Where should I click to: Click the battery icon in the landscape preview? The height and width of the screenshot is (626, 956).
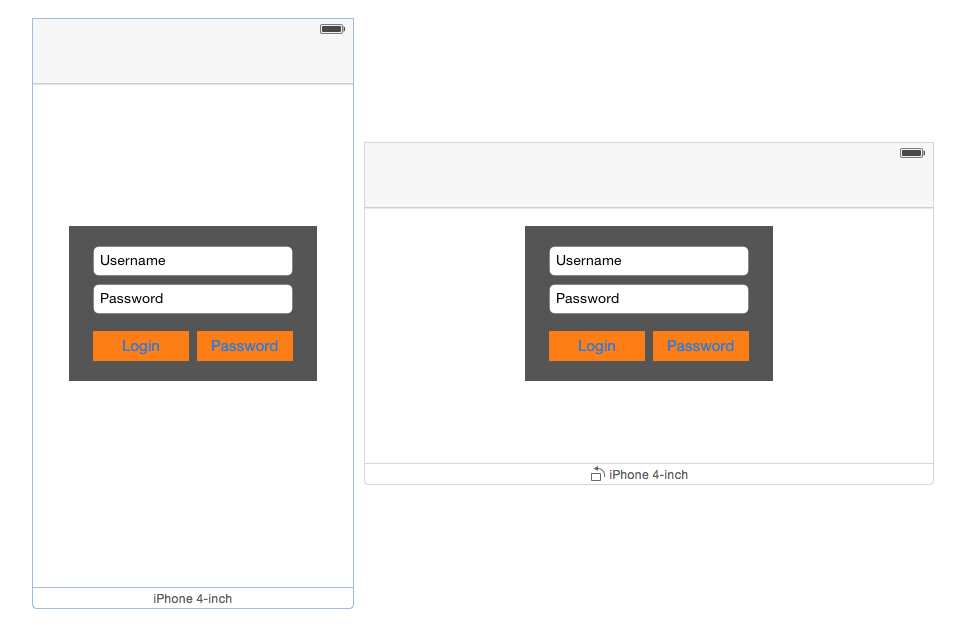click(x=912, y=153)
